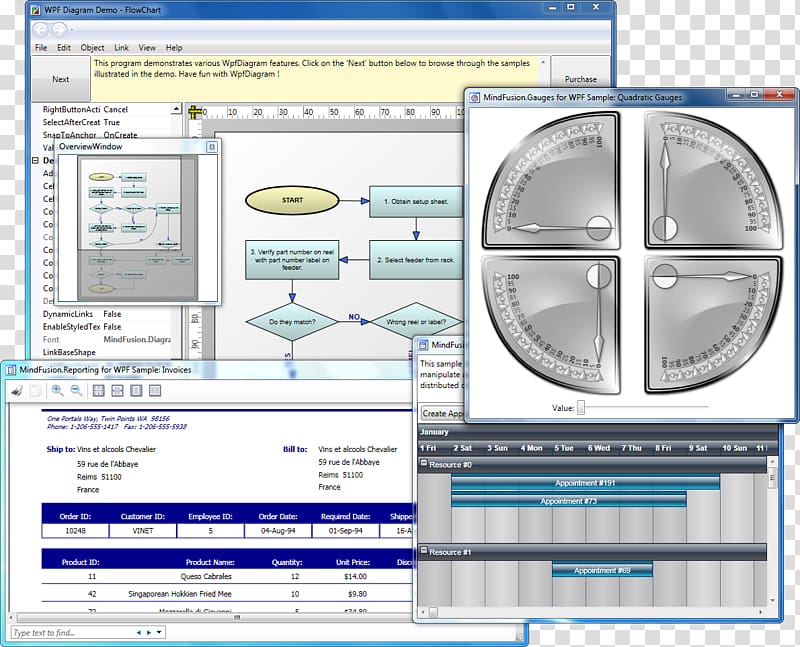
Task: Select the fit-width page view icon
Action: tap(117, 391)
